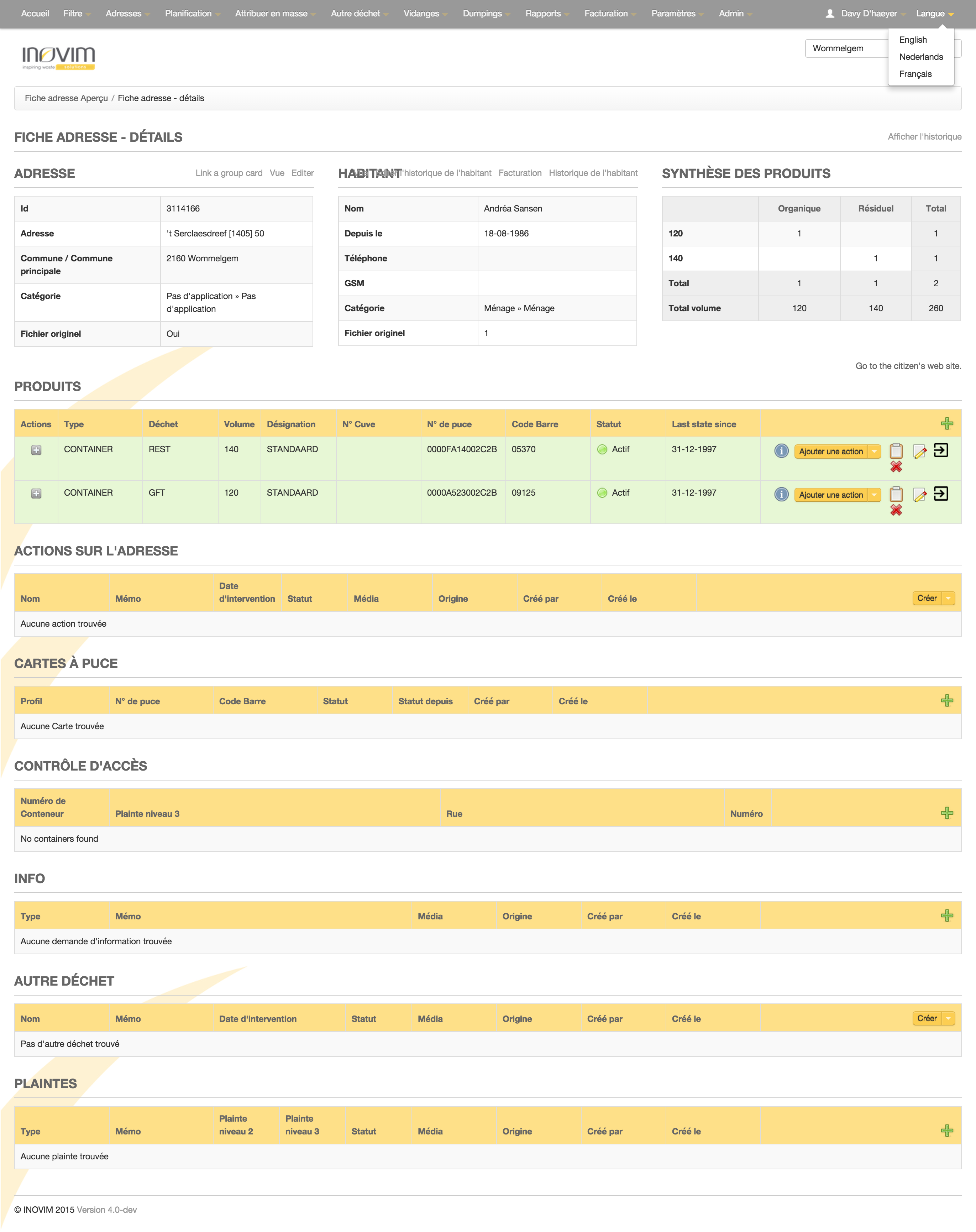Click Editer link in Adresse section

[303, 173]
